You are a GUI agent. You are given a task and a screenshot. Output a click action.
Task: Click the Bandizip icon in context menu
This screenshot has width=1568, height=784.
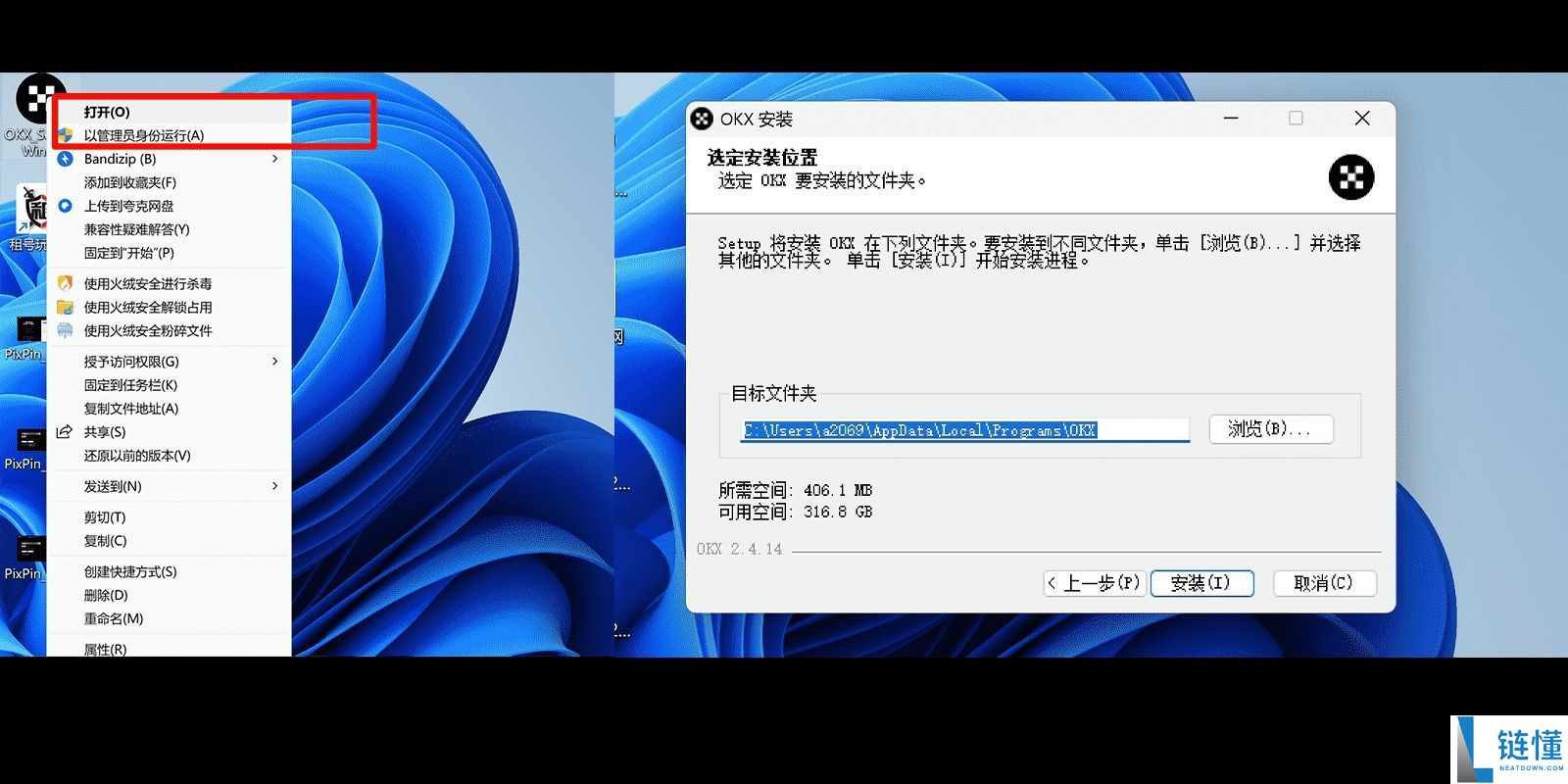(x=66, y=159)
